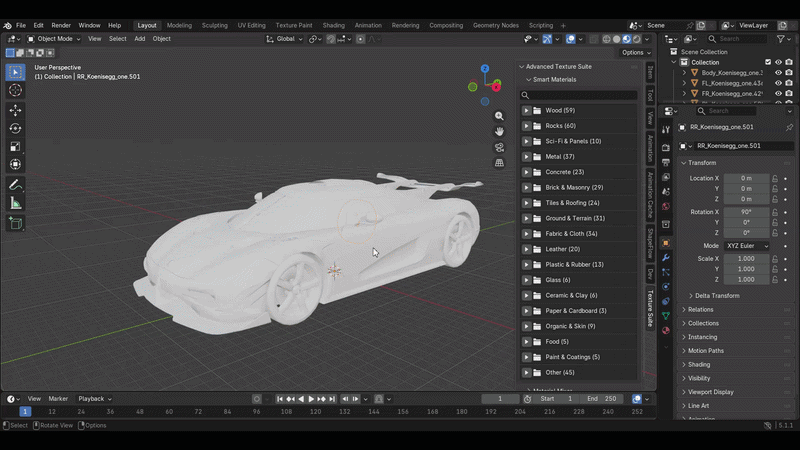Select the Scale tool
800x450 pixels.
pos(15,146)
